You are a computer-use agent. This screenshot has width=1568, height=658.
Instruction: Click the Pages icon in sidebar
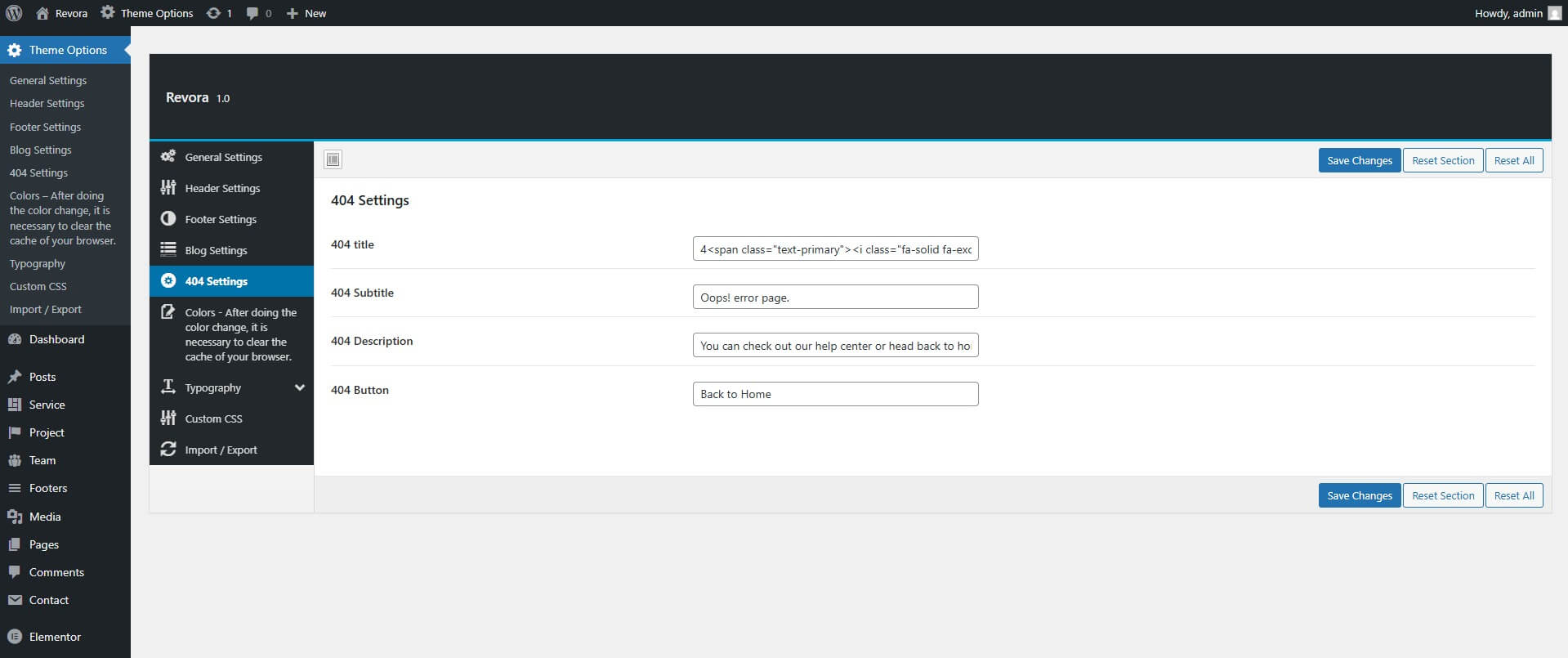[x=15, y=544]
